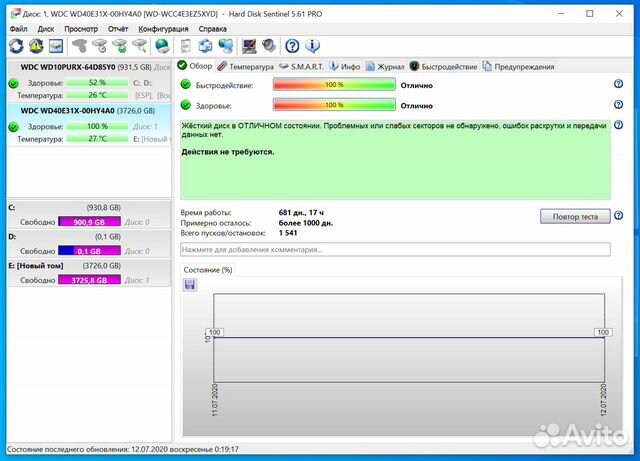Click the WD40E31X 27 °C temperature bar
Viewport: 640px width, 461px height.
pyautogui.click(x=97, y=139)
